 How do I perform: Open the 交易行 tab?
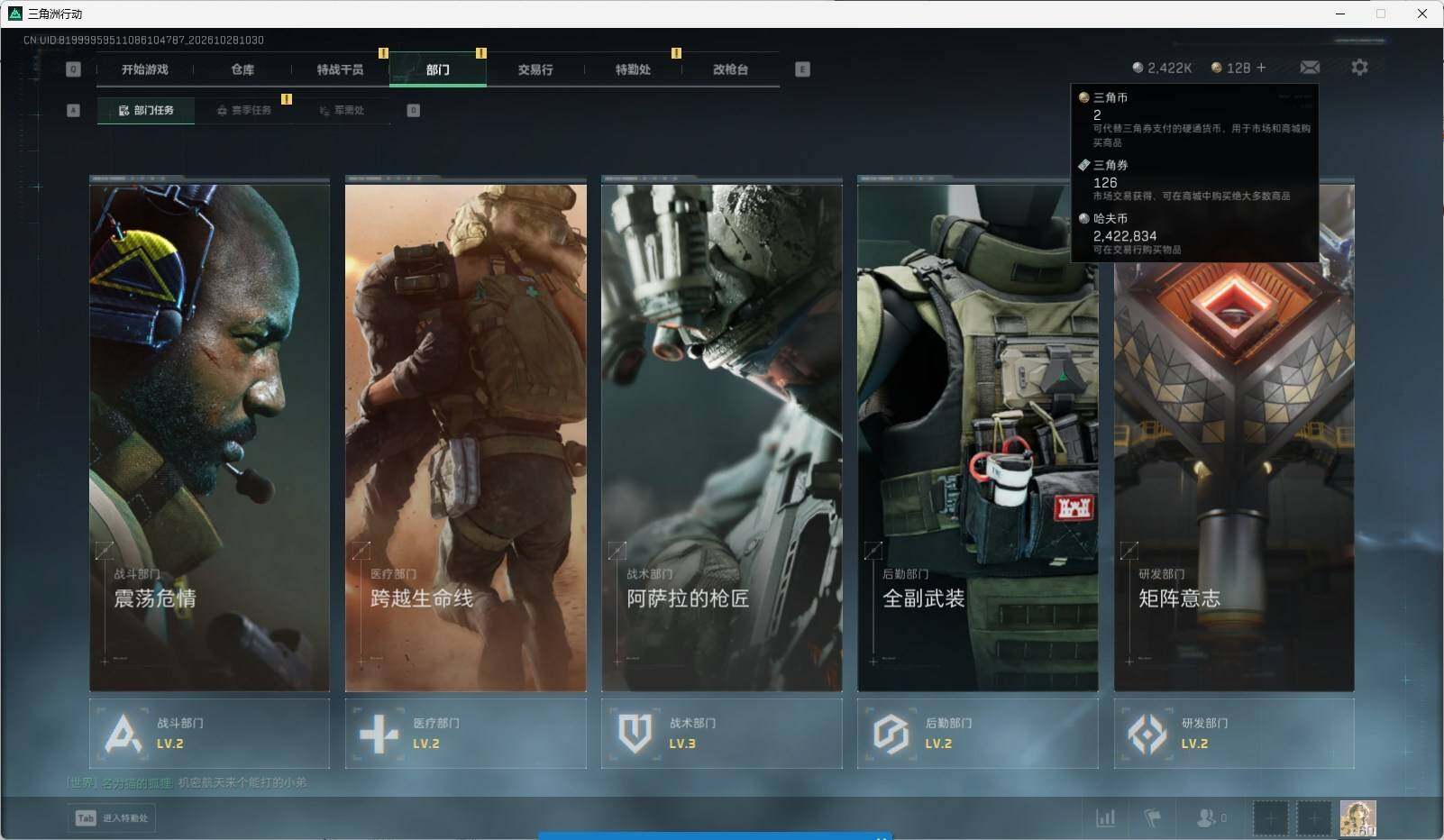pos(535,69)
